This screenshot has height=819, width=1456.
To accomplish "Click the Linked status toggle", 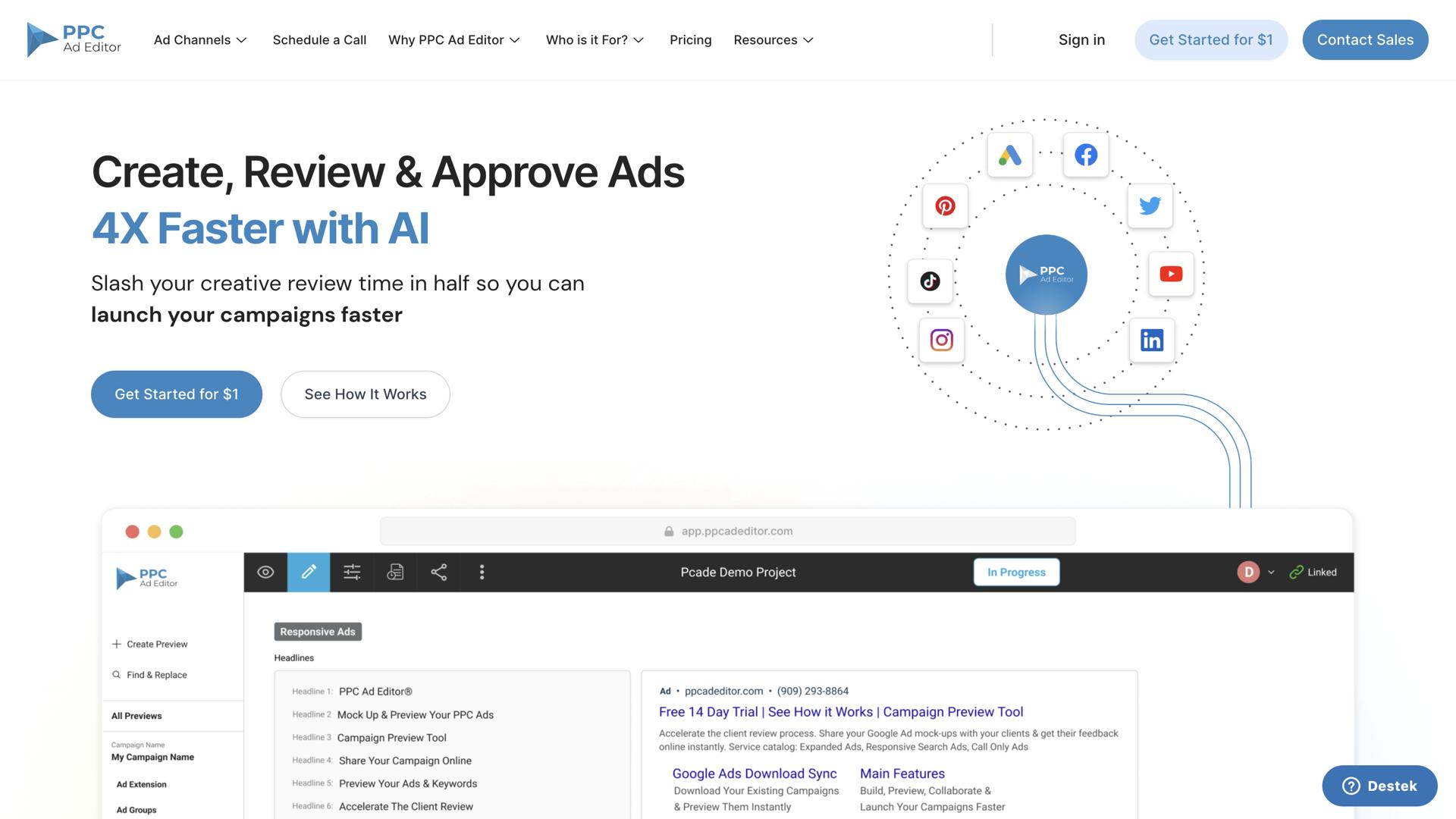I will pyautogui.click(x=1313, y=572).
